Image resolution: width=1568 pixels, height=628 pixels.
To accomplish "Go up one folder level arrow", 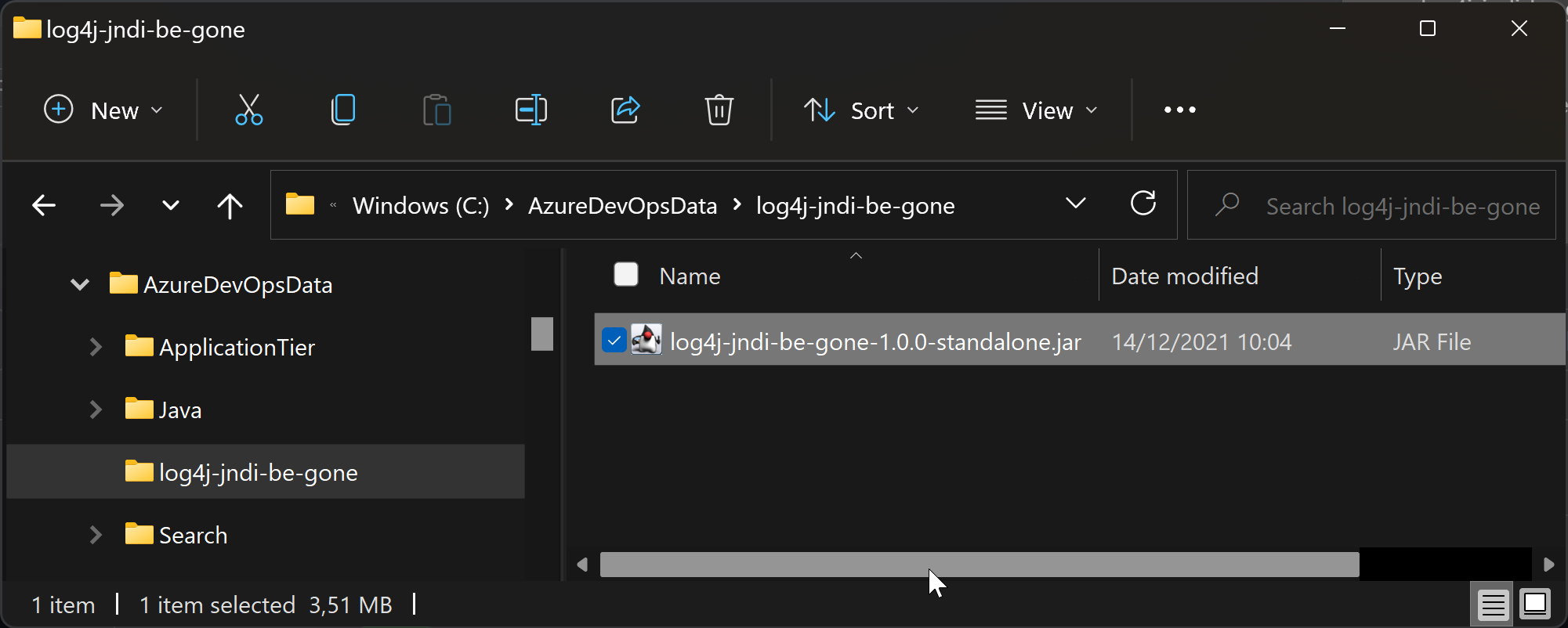I will tap(230, 206).
